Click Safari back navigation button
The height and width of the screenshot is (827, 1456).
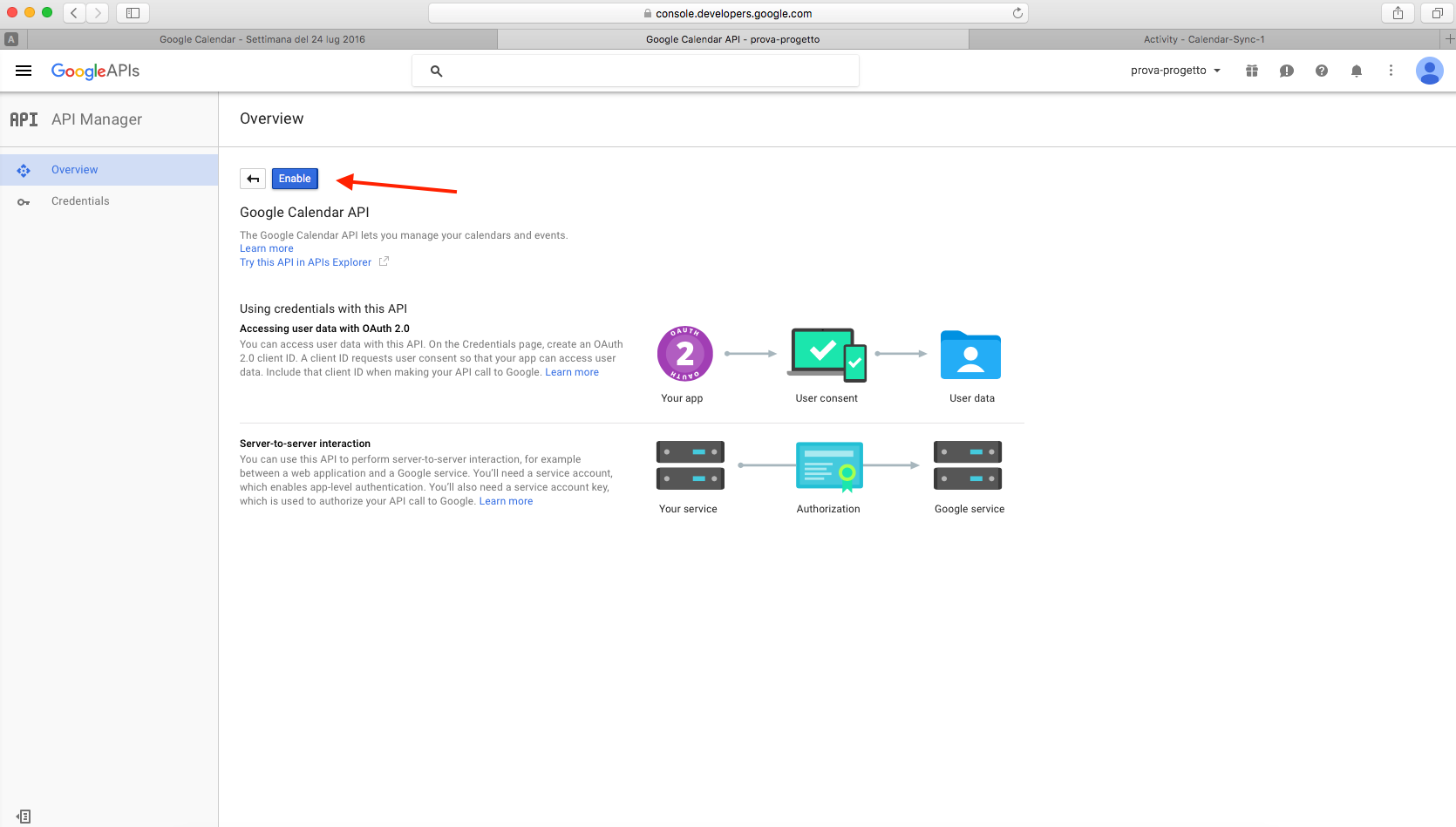pos(74,13)
